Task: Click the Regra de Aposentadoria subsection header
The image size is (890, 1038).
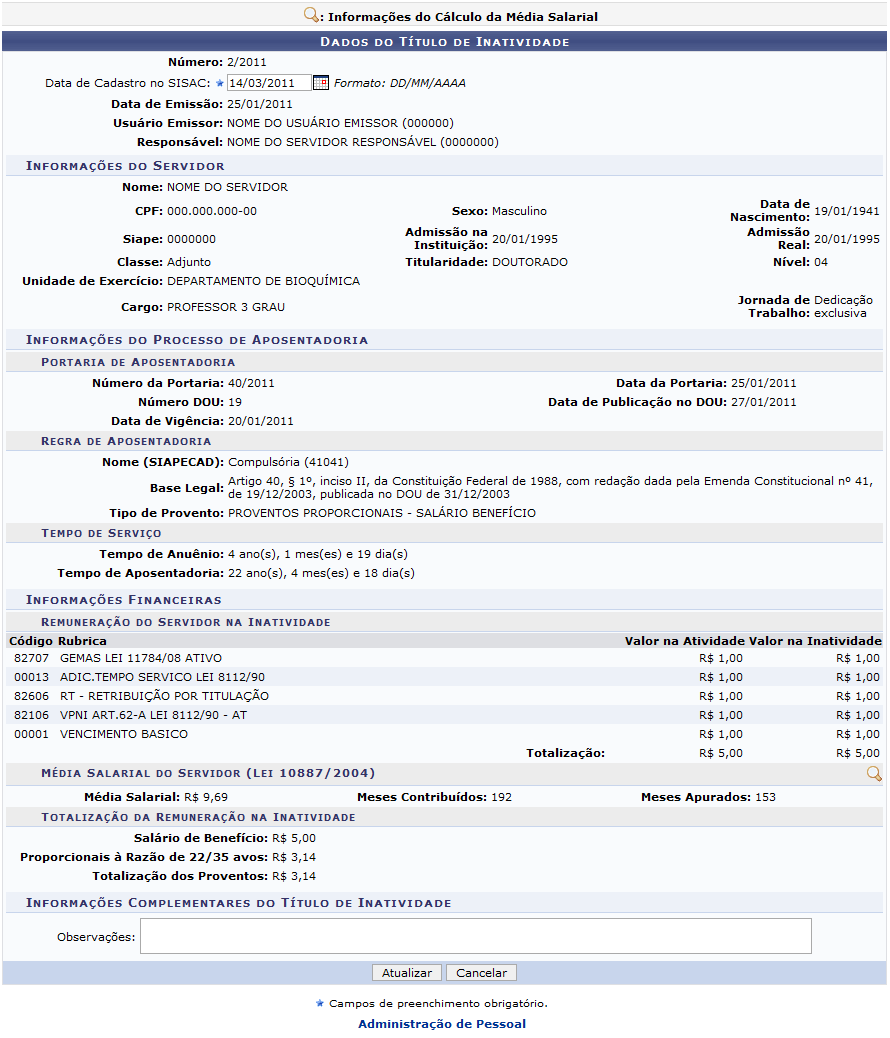Action: point(126,440)
